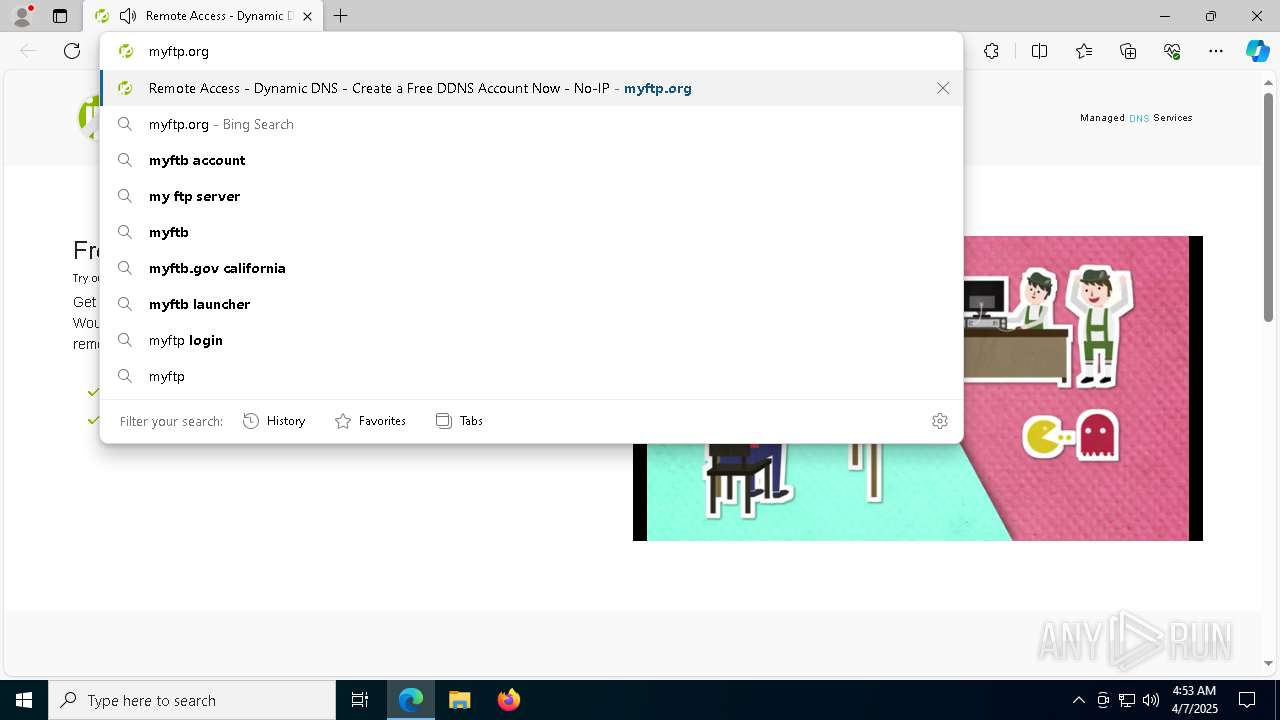The height and width of the screenshot is (720, 1280).
Task: Click scrollbar down arrow
Action: click(x=1269, y=663)
